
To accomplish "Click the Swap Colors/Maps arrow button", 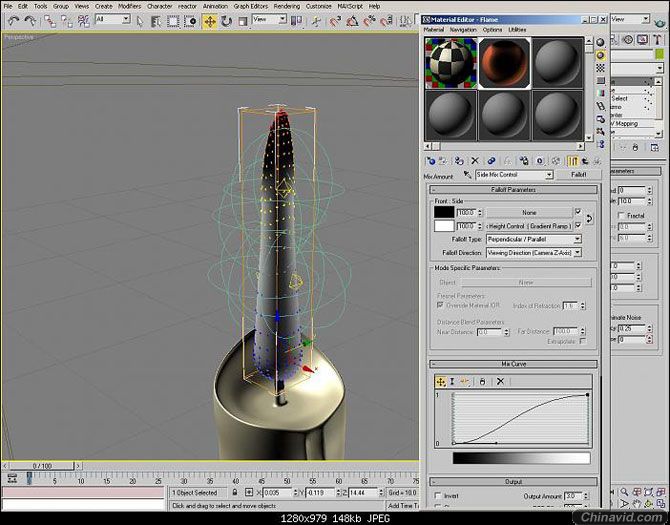I will 589,219.
